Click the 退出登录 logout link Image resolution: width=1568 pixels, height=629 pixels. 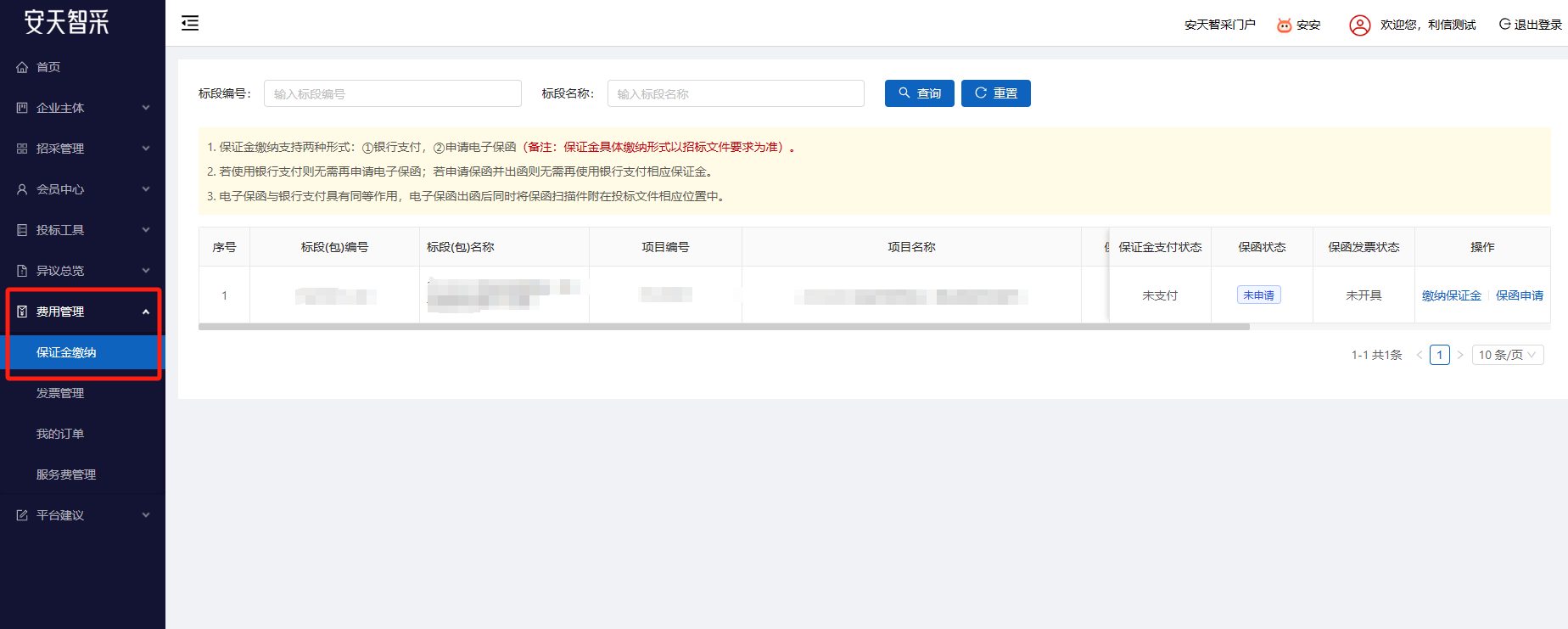pos(1530,25)
